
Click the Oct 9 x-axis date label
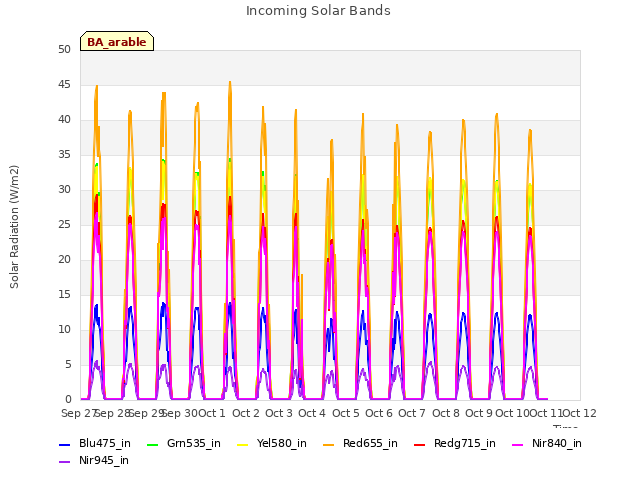click(479, 413)
